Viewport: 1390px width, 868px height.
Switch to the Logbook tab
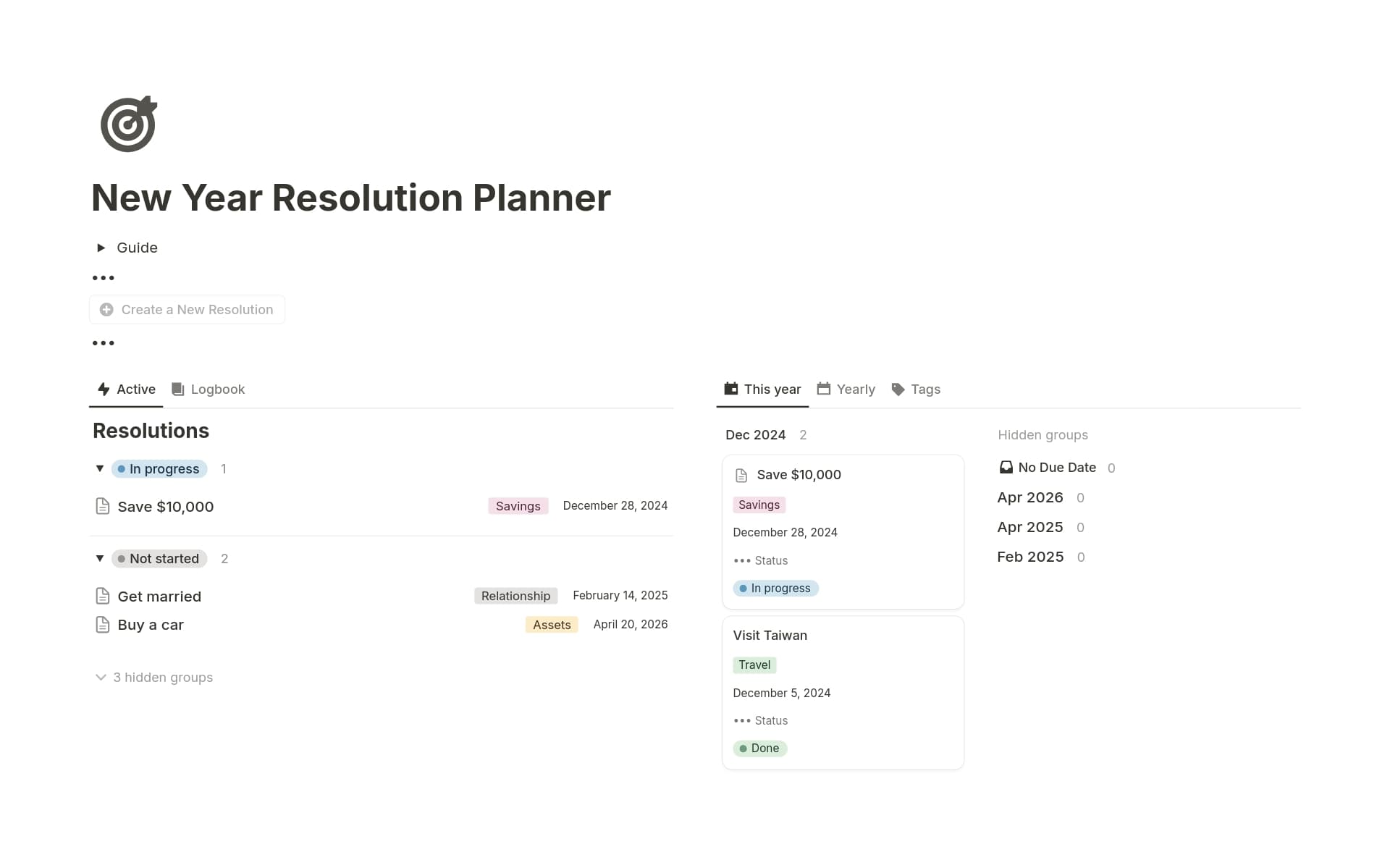tap(216, 389)
